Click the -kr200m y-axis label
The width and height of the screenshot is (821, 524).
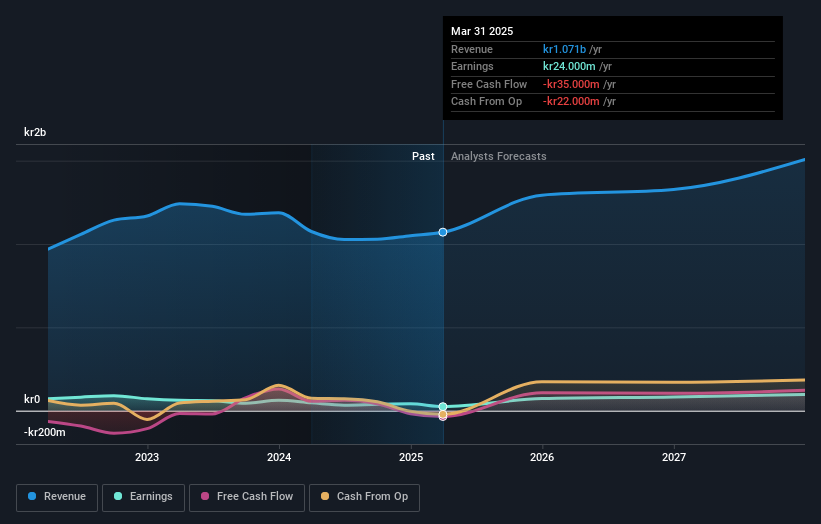tap(45, 432)
